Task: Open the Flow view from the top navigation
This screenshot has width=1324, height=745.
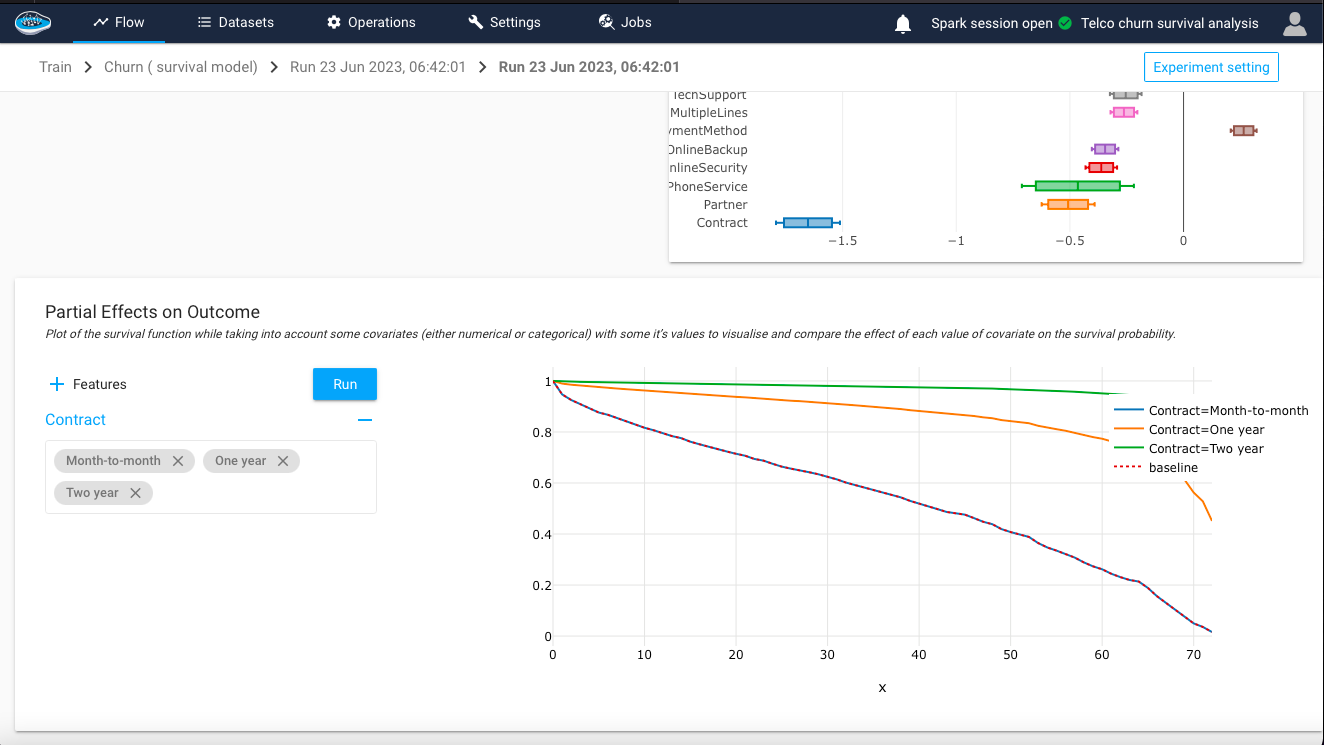Action: click(119, 22)
